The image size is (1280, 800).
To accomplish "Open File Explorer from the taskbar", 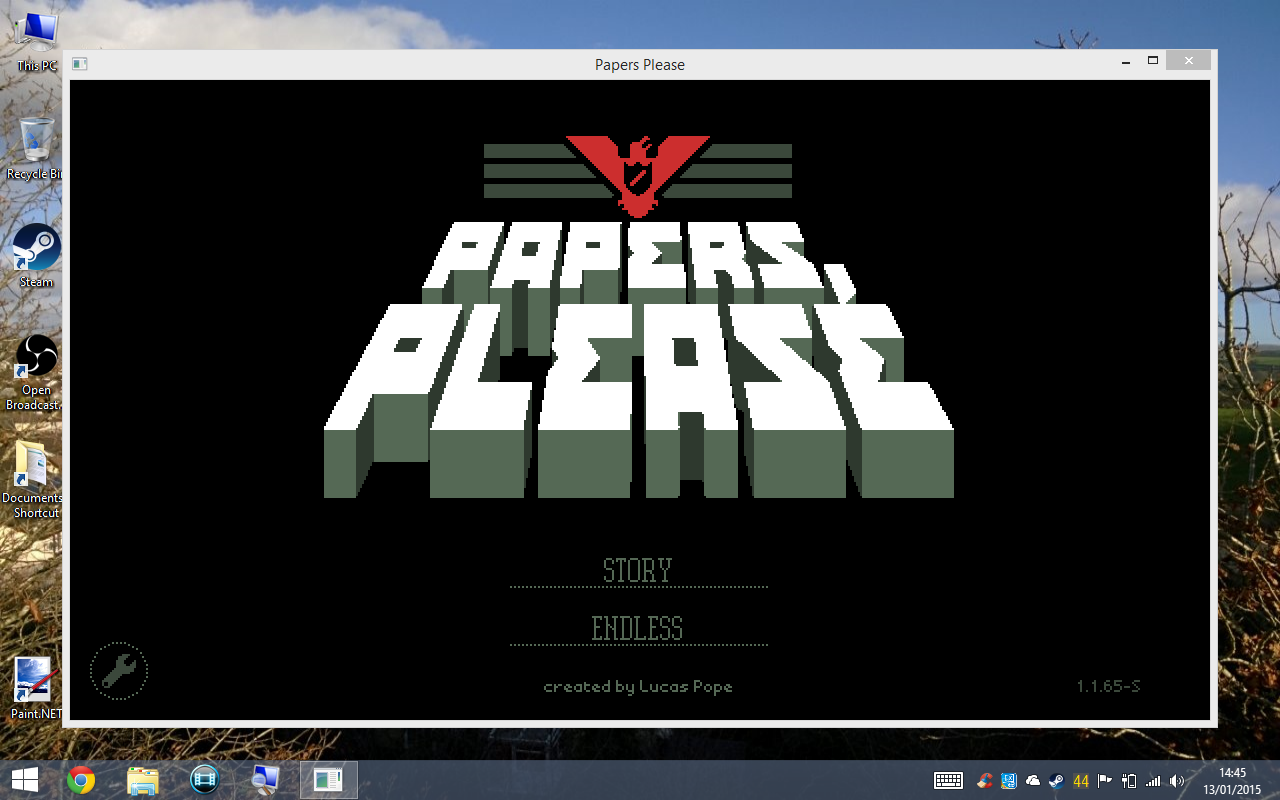I will pos(143,780).
